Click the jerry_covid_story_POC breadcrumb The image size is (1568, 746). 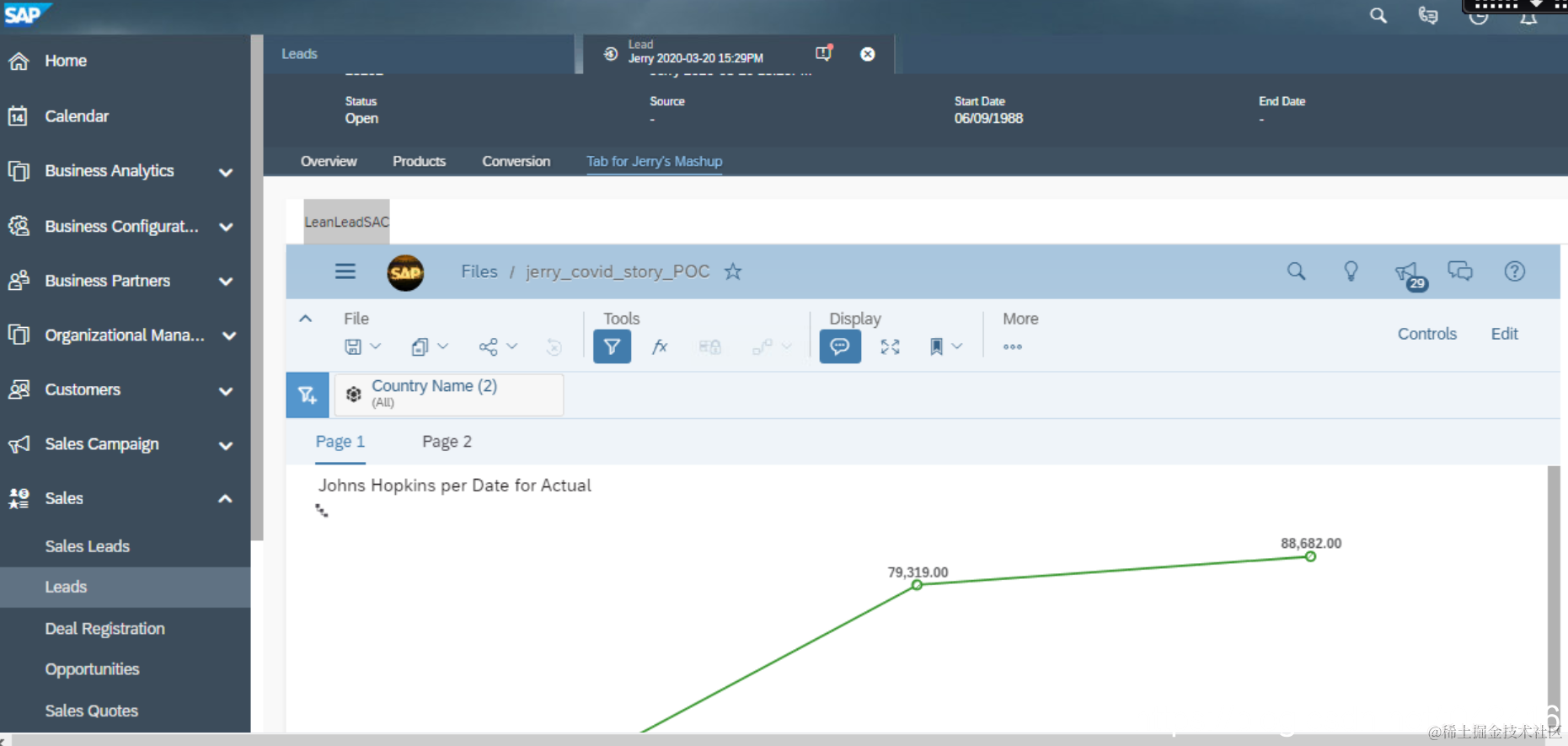tap(618, 271)
